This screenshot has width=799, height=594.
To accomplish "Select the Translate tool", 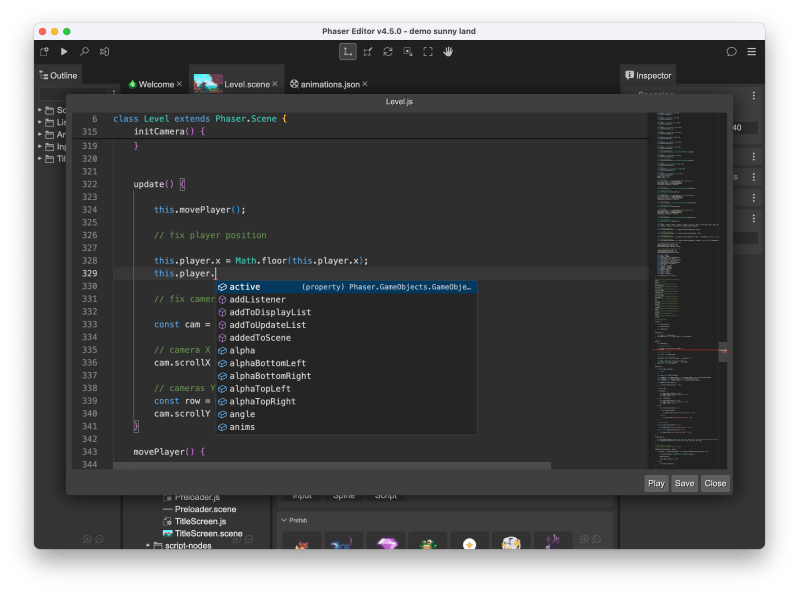I will coord(348,51).
